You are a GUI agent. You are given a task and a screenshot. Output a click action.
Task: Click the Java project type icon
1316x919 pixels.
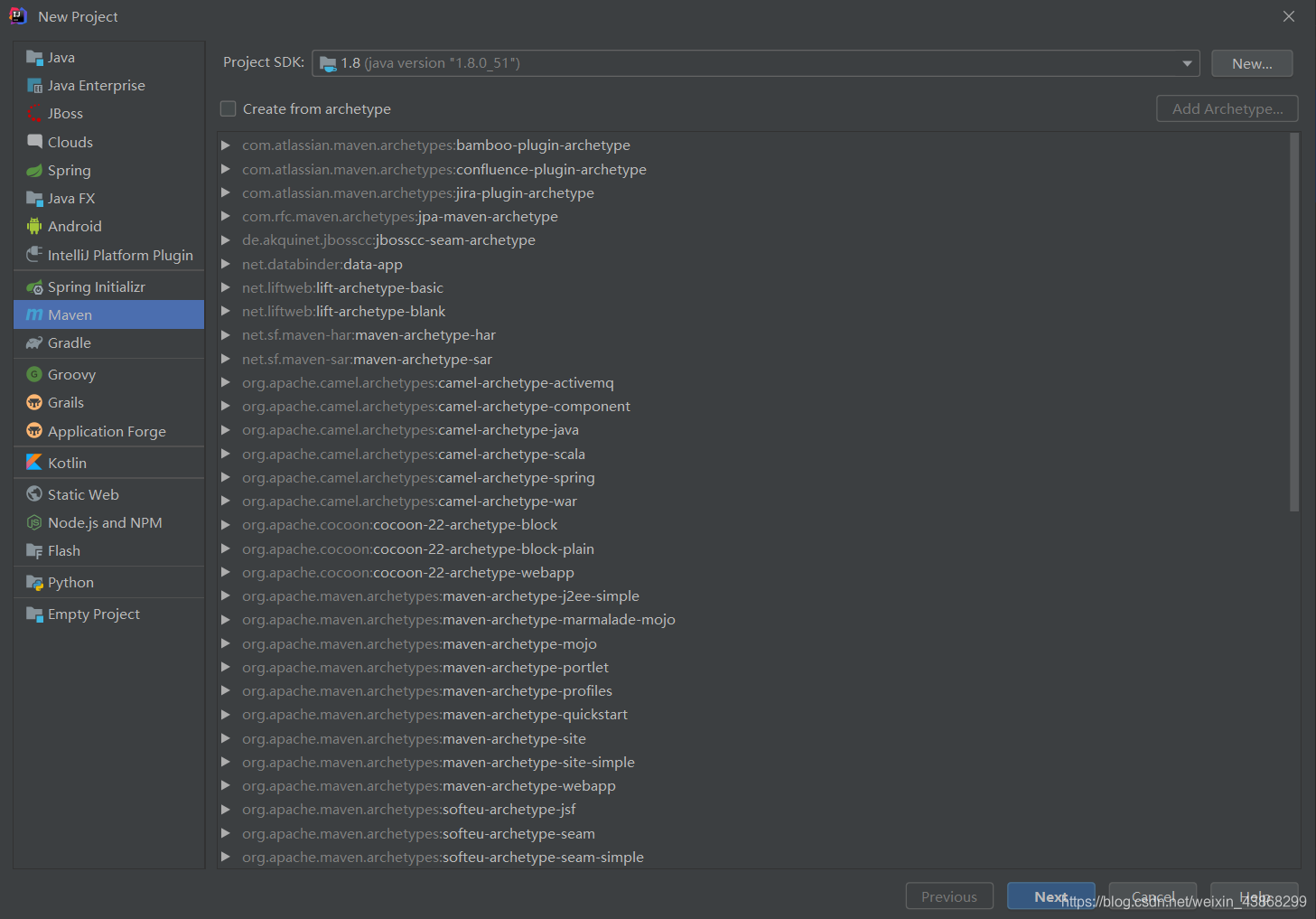click(34, 58)
